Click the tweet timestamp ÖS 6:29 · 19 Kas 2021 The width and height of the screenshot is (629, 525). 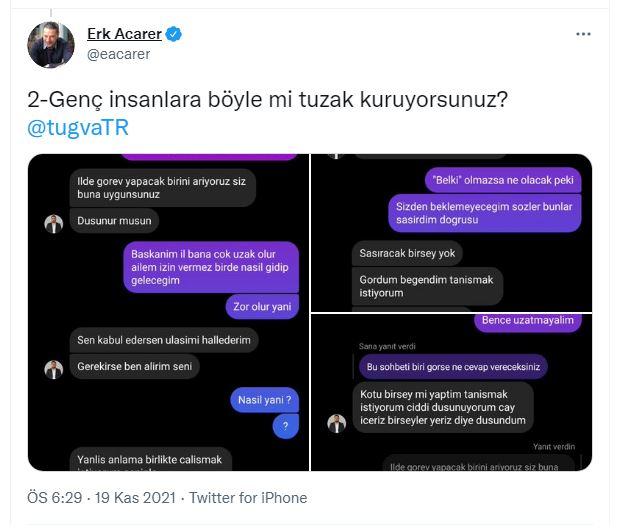click(101, 498)
